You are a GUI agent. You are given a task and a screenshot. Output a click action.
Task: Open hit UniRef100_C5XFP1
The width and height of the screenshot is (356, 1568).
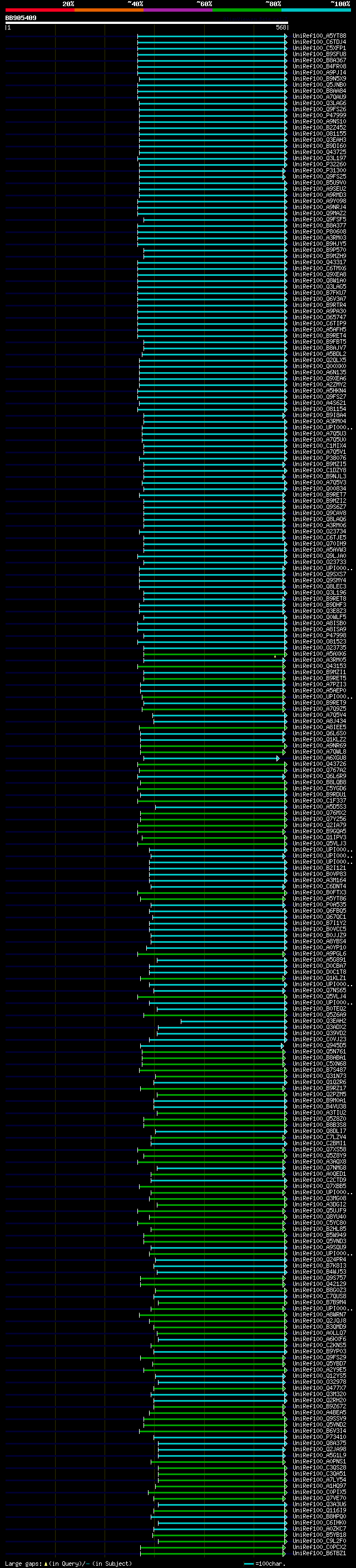click(319, 48)
